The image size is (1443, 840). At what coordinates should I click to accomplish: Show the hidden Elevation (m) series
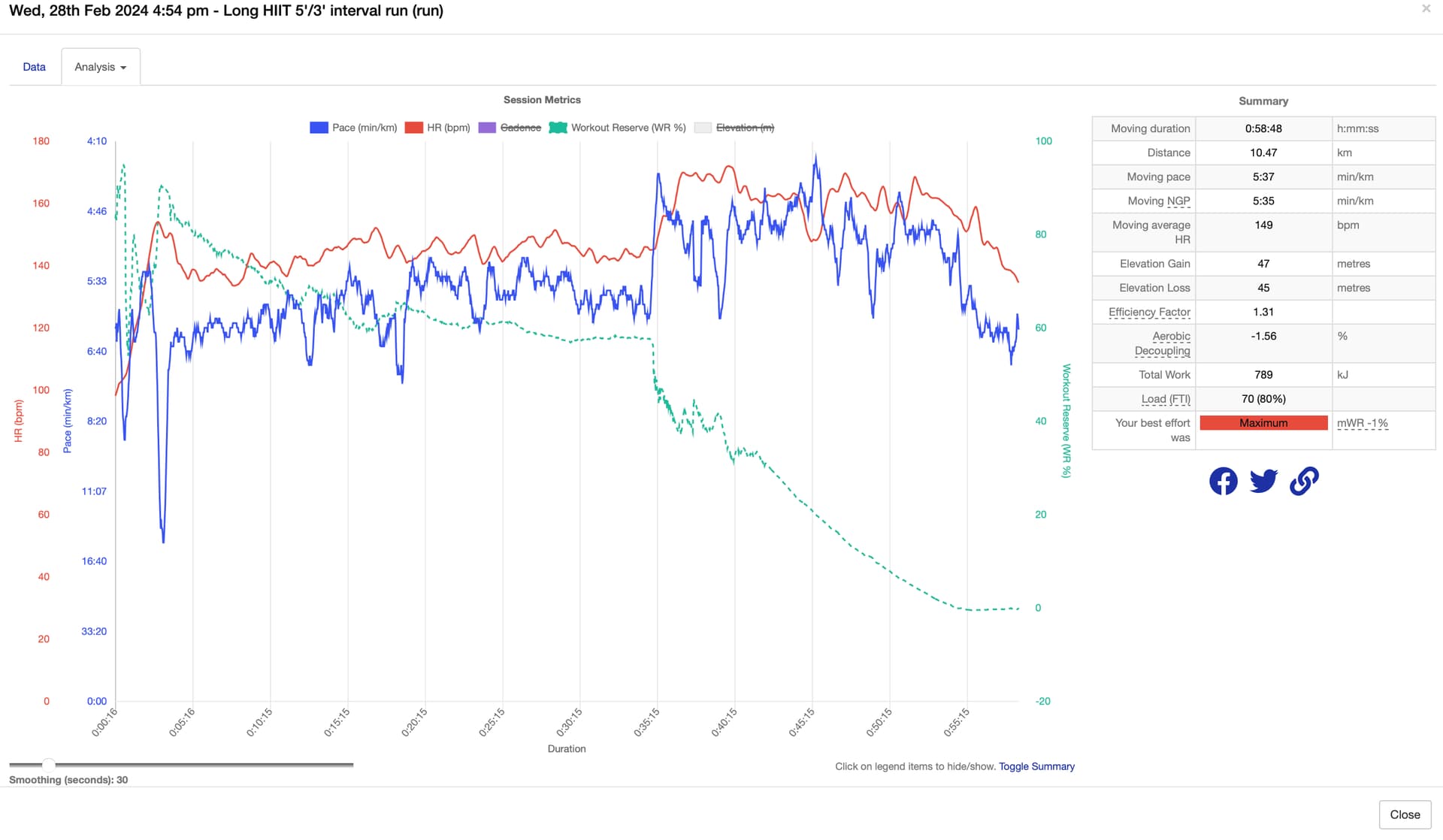(745, 128)
